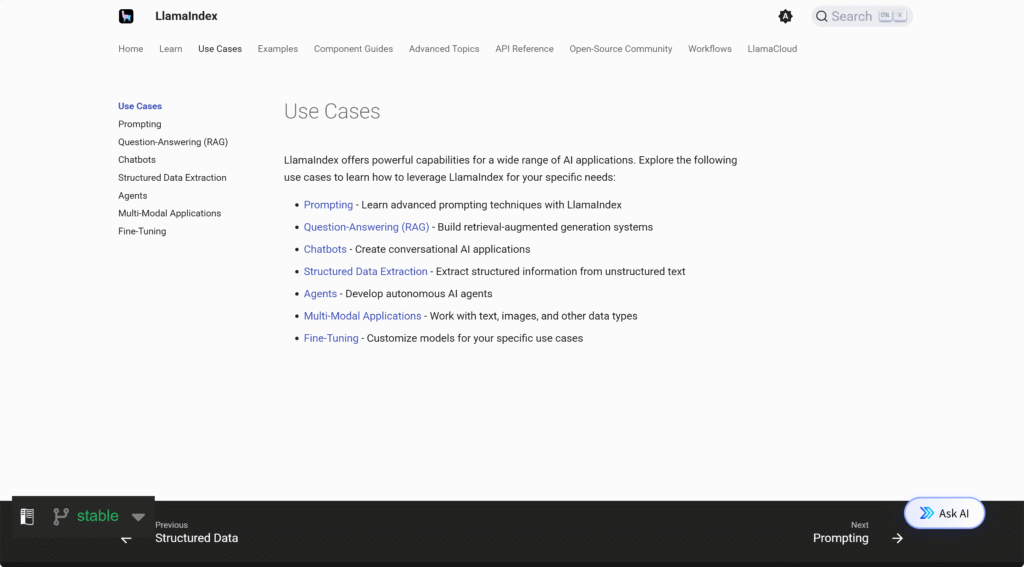1024x567 pixels.
Task: Click the Previous left arrow icon
Action: point(127,538)
